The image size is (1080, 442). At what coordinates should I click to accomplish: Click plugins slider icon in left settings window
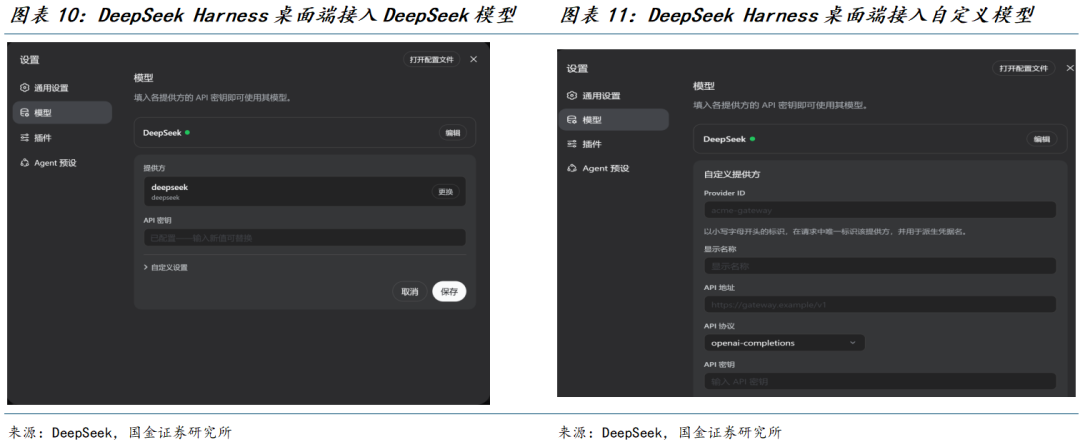[25, 138]
